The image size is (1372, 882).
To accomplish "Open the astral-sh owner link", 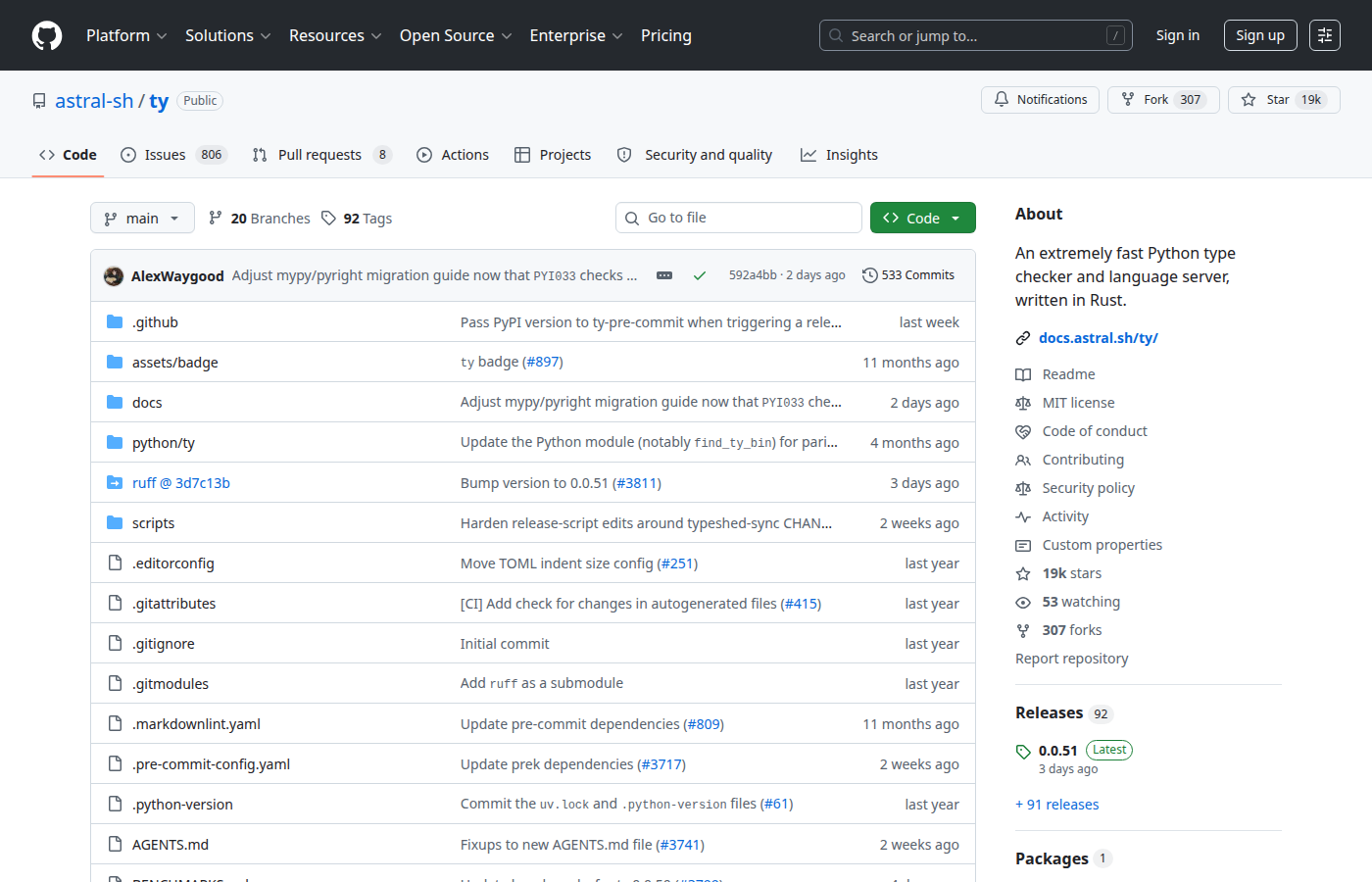I will pyautogui.click(x=94, y=101).
